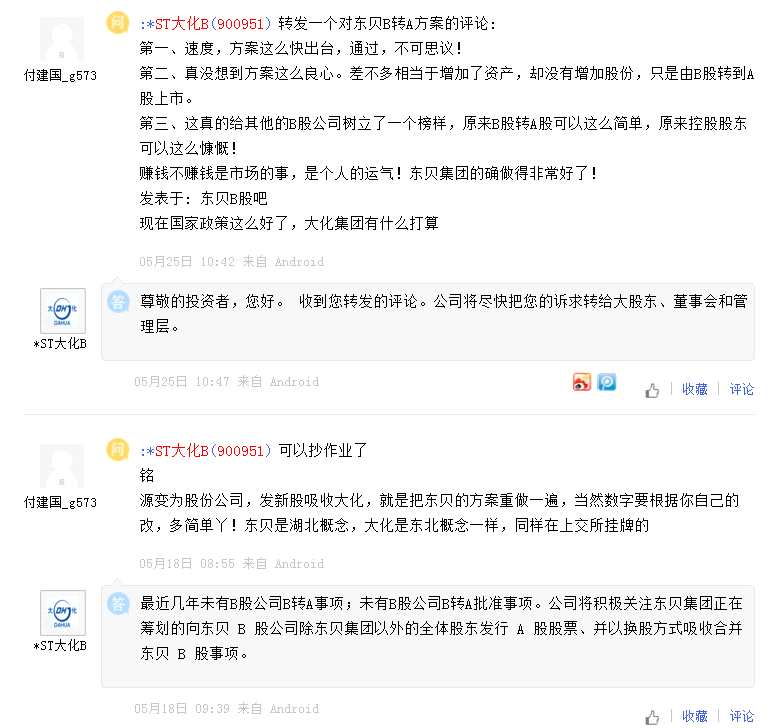781x728 pixels.
Task: Like the second answer with thumbs-up
Action: point(652,717)
